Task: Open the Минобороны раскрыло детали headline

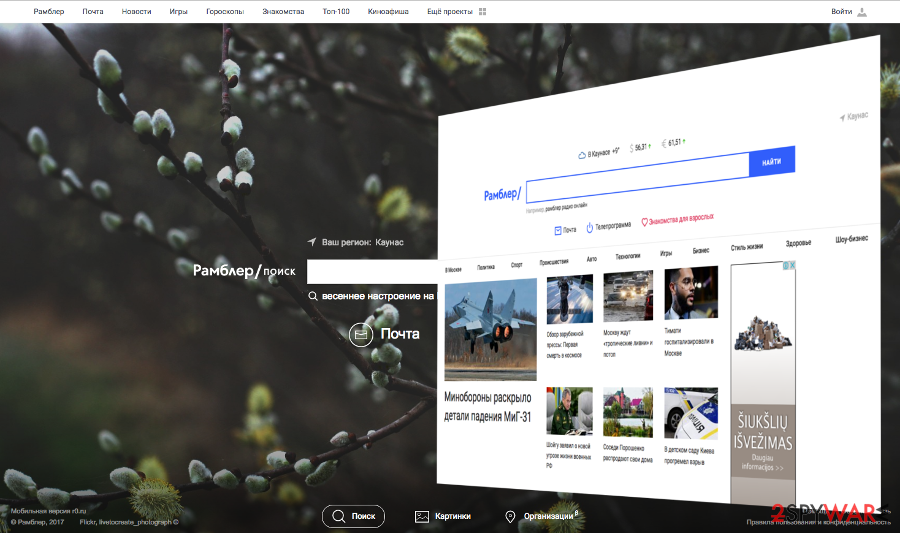Action: pos(487,407)
